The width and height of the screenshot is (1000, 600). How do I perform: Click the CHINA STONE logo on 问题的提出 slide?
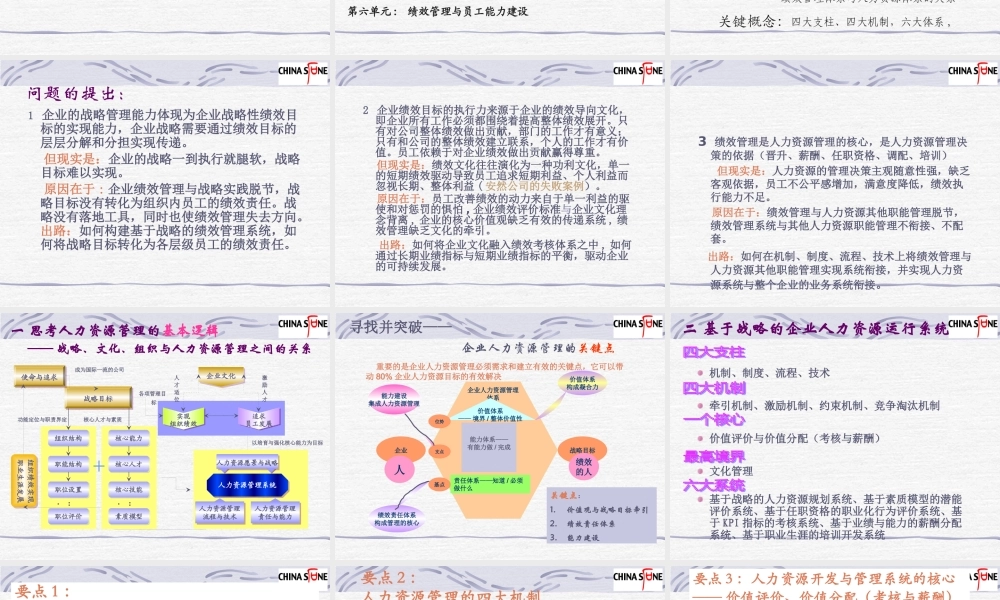303,71
